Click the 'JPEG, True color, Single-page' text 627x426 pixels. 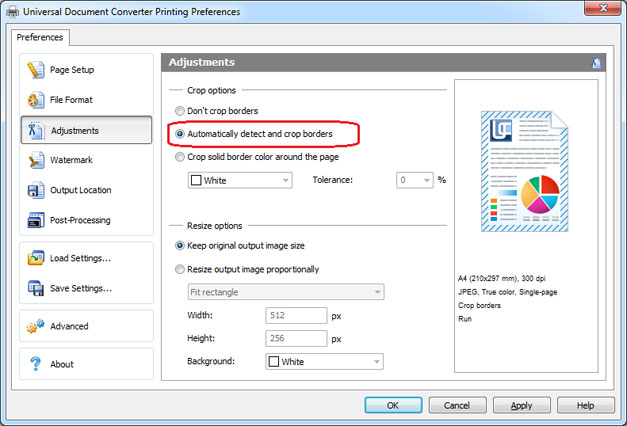click(x=507, y=292)
